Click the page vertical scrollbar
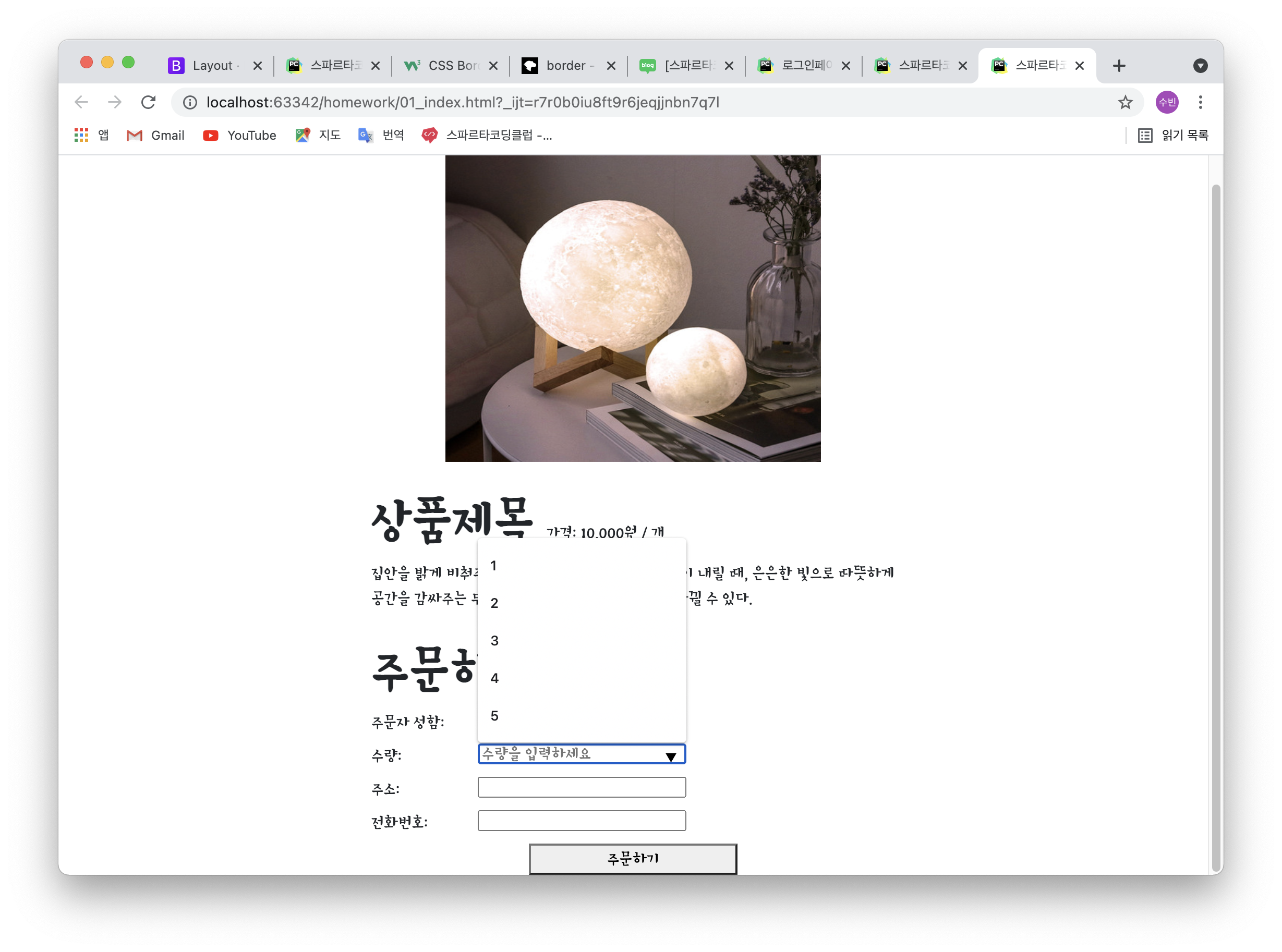Screen dimensions: 1282x952 (1216, 519)
